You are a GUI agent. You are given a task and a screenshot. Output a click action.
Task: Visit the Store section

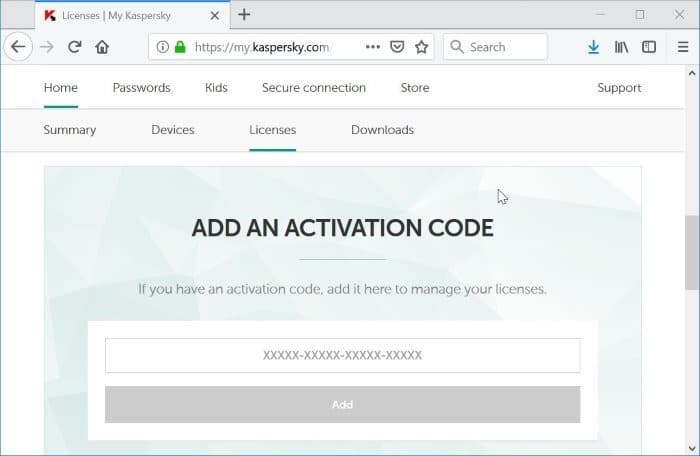coord(415,88)
